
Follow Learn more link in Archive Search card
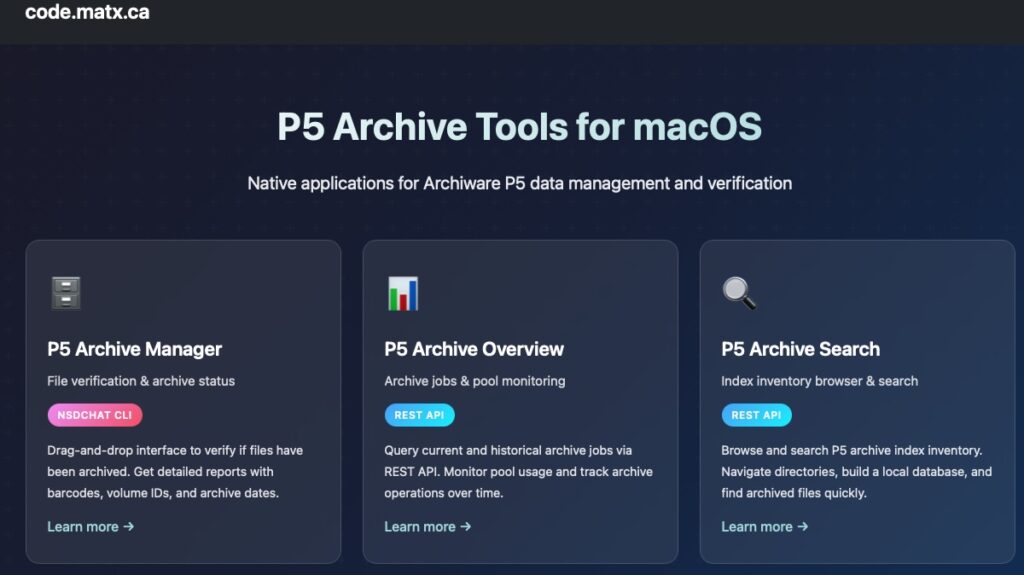764,527
